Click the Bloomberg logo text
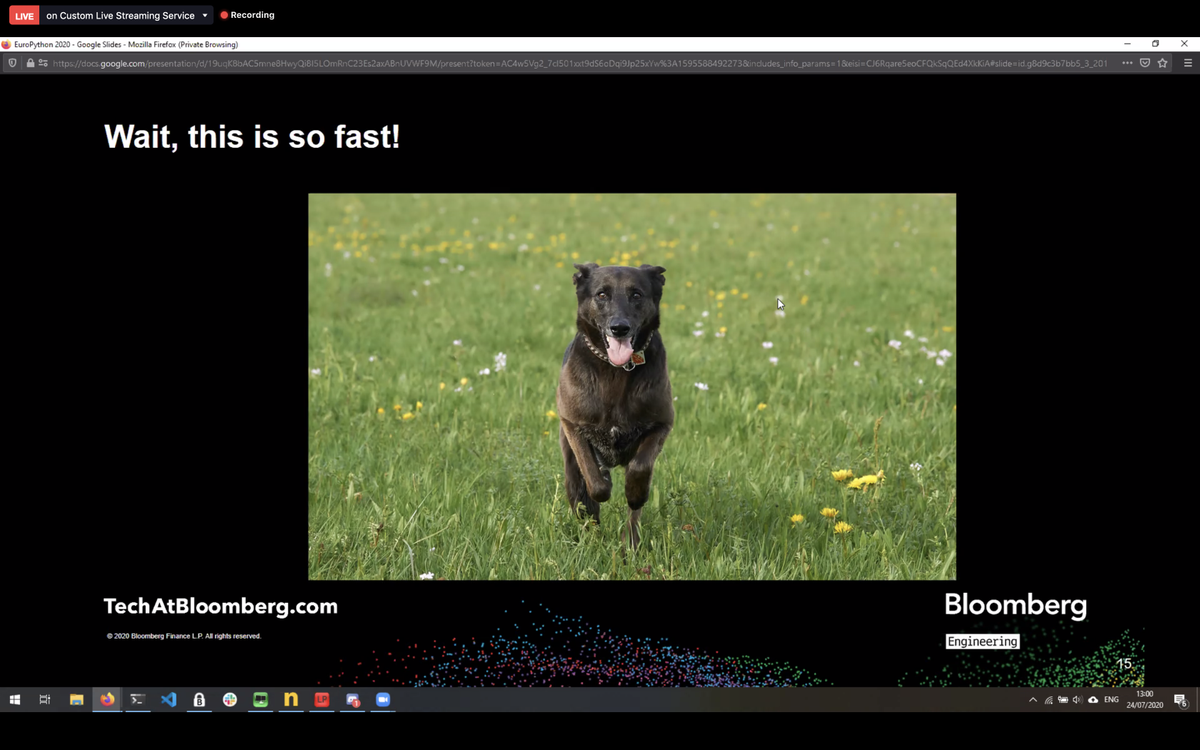Screen dimensions: 1200x750 tap(1015, 606)
